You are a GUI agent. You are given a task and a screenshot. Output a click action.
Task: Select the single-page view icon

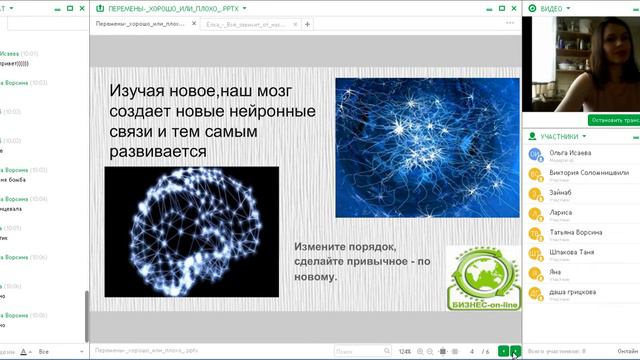click(443, 351)
